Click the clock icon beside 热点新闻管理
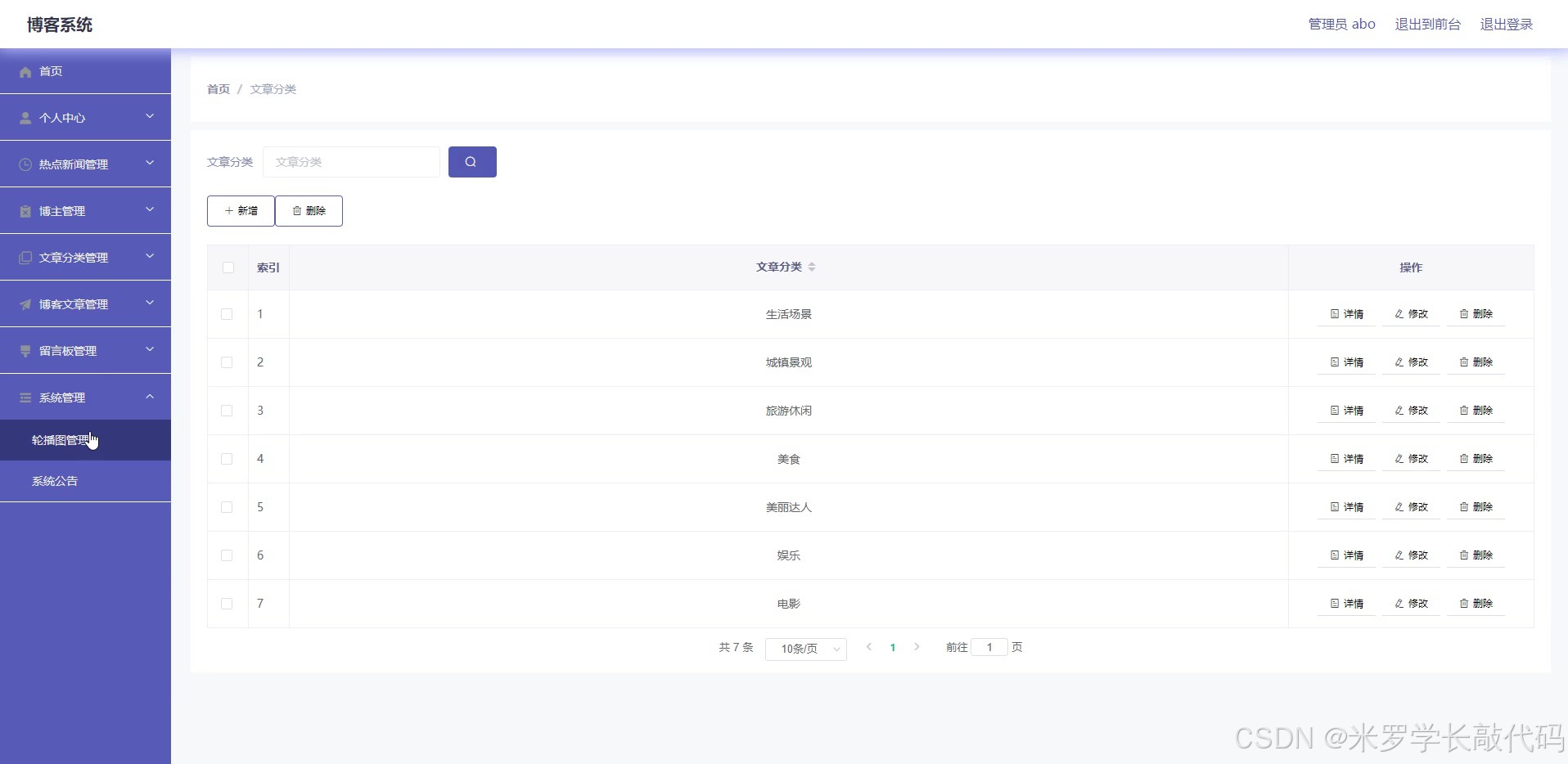The image size is (1568, 764). point(25,164)
